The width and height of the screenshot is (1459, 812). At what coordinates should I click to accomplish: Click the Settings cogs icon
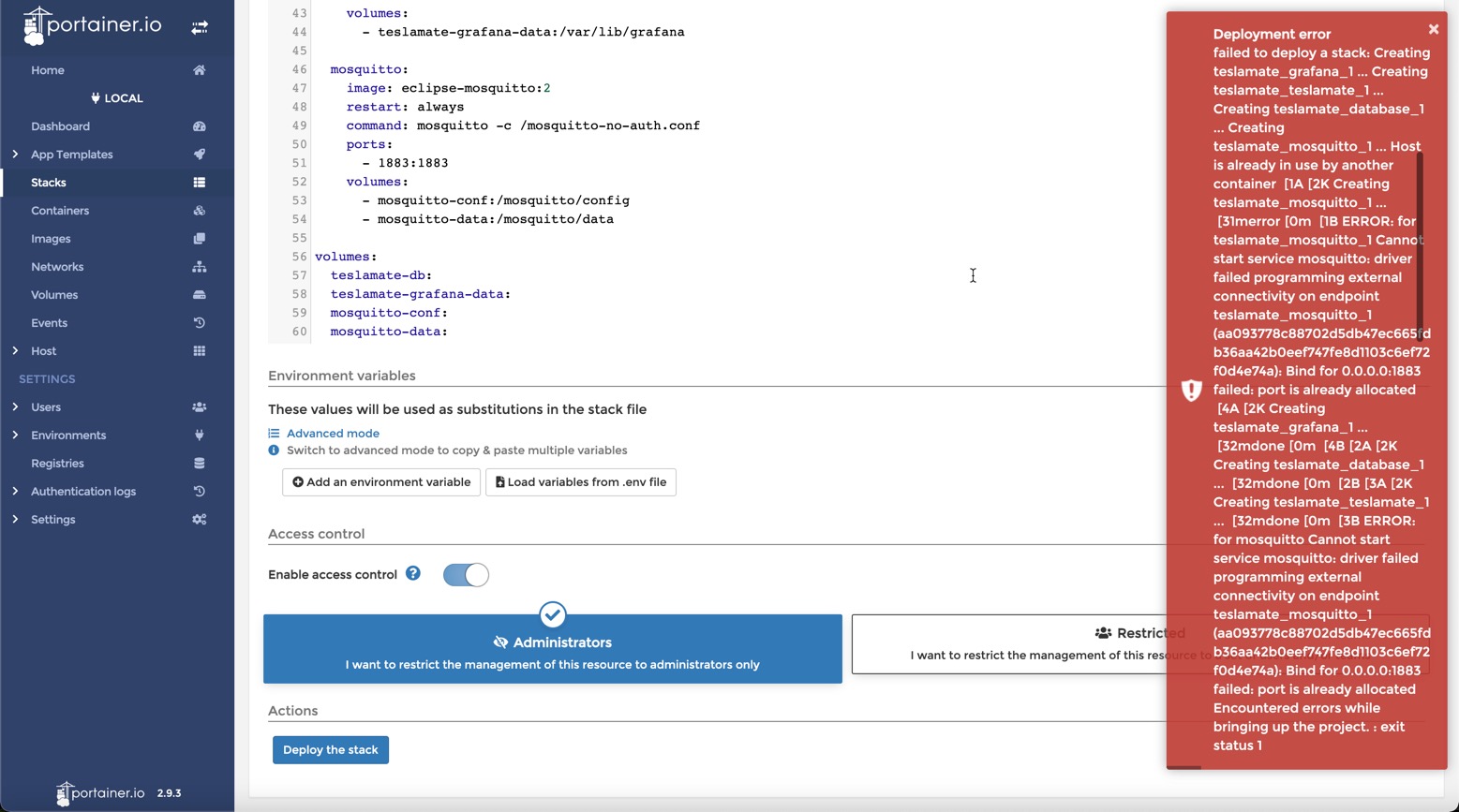click(x=200, y=520)
